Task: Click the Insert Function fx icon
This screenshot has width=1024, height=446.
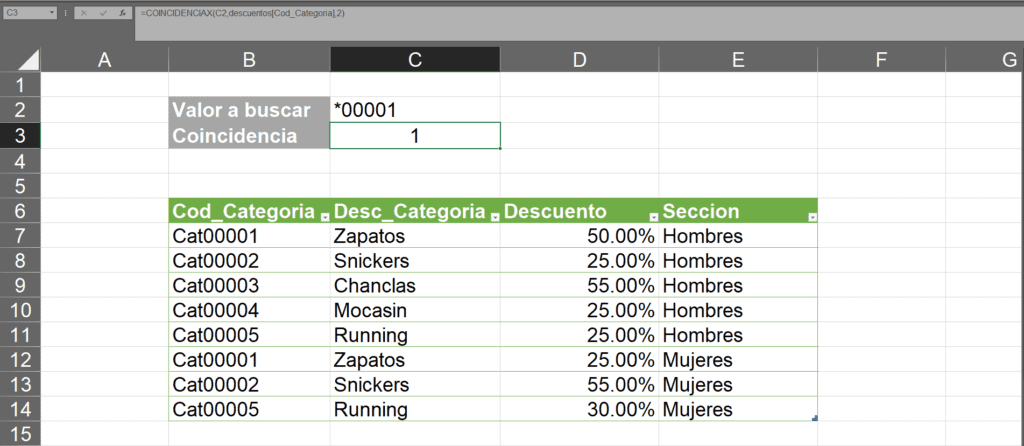Action: click(x=121, y=12)
